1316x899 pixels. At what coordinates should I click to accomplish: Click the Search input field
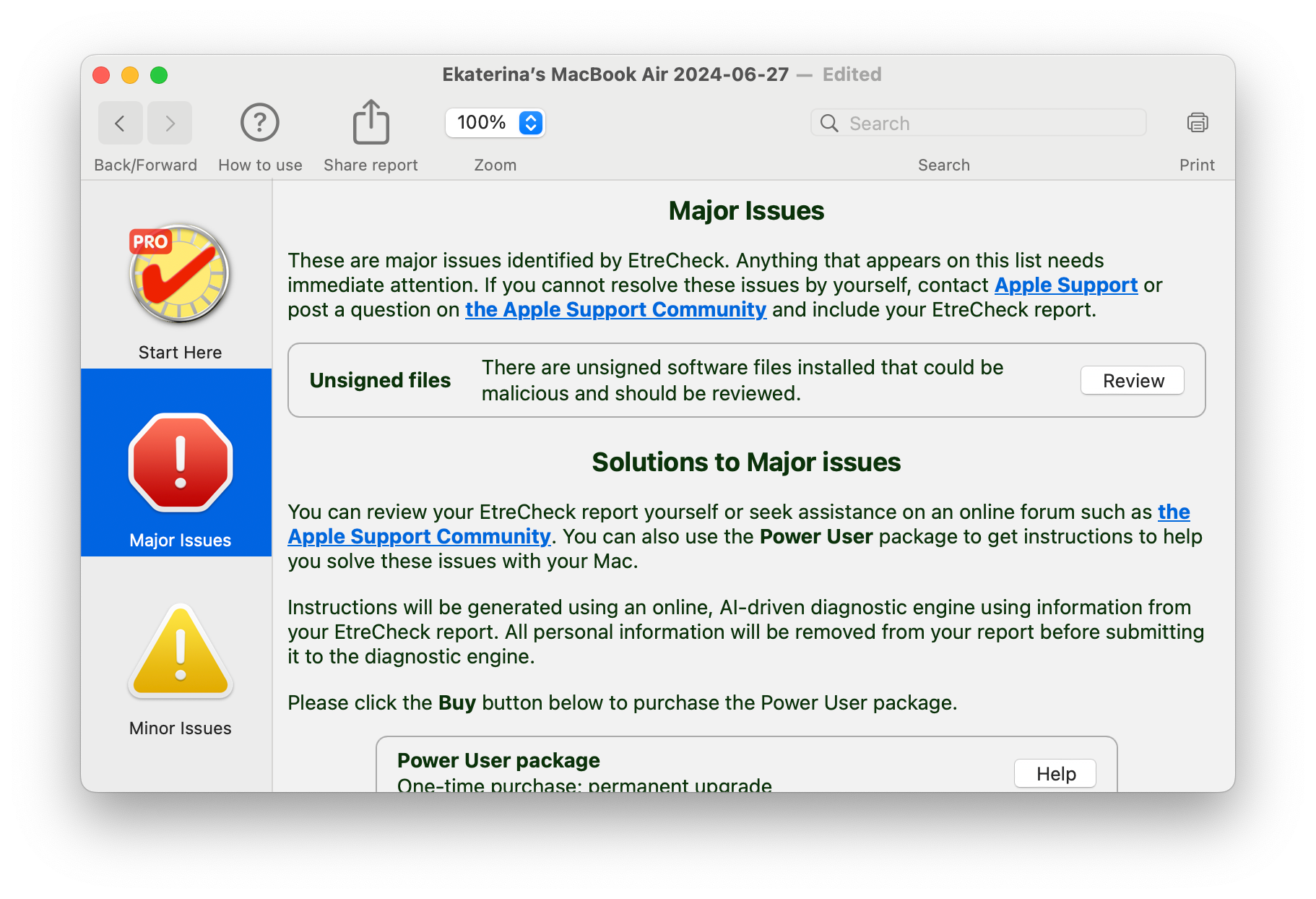pos(979,123)
